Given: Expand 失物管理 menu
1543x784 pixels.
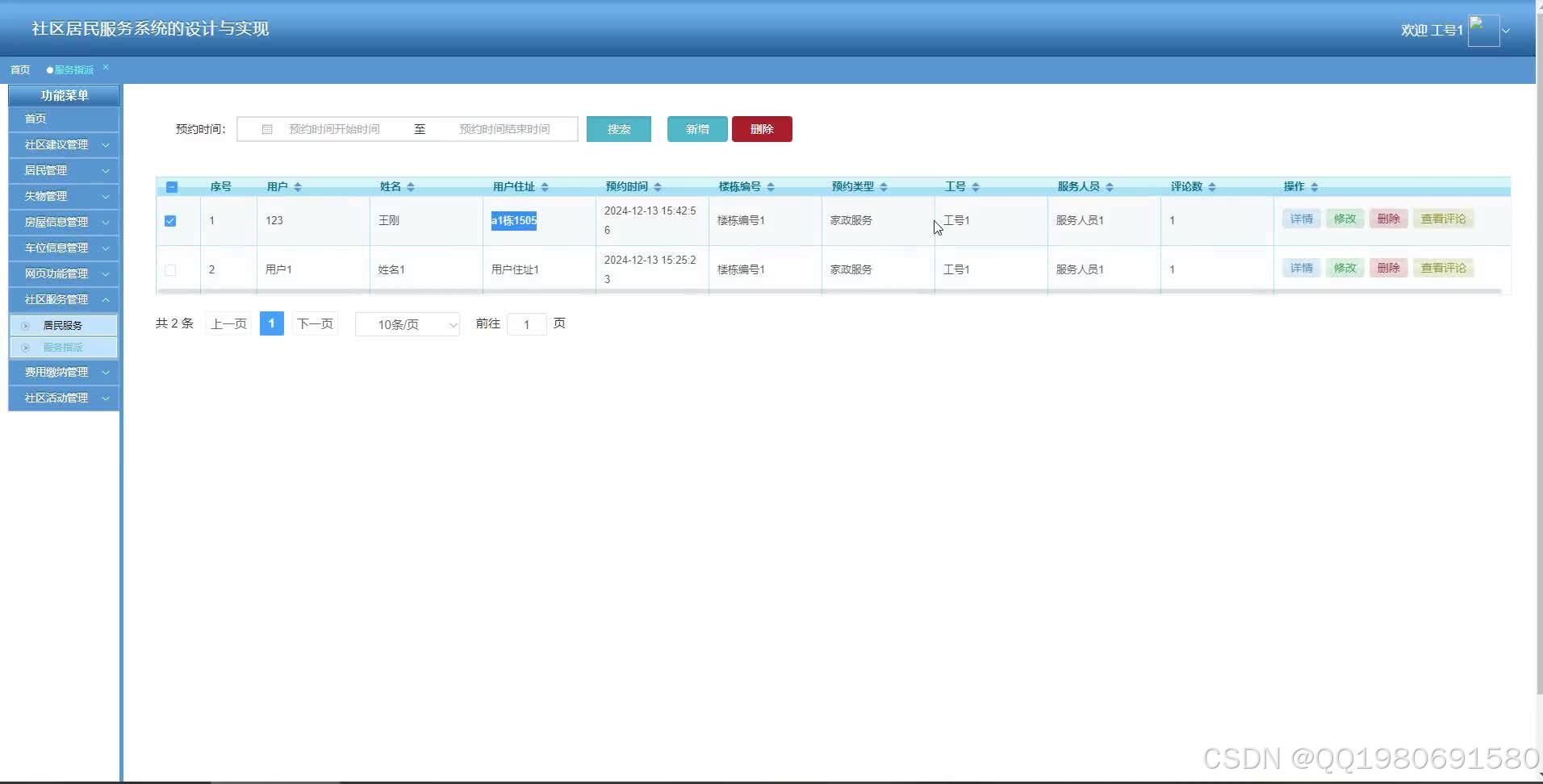Looking at the screenshot, I should click(x=64, y=197).
